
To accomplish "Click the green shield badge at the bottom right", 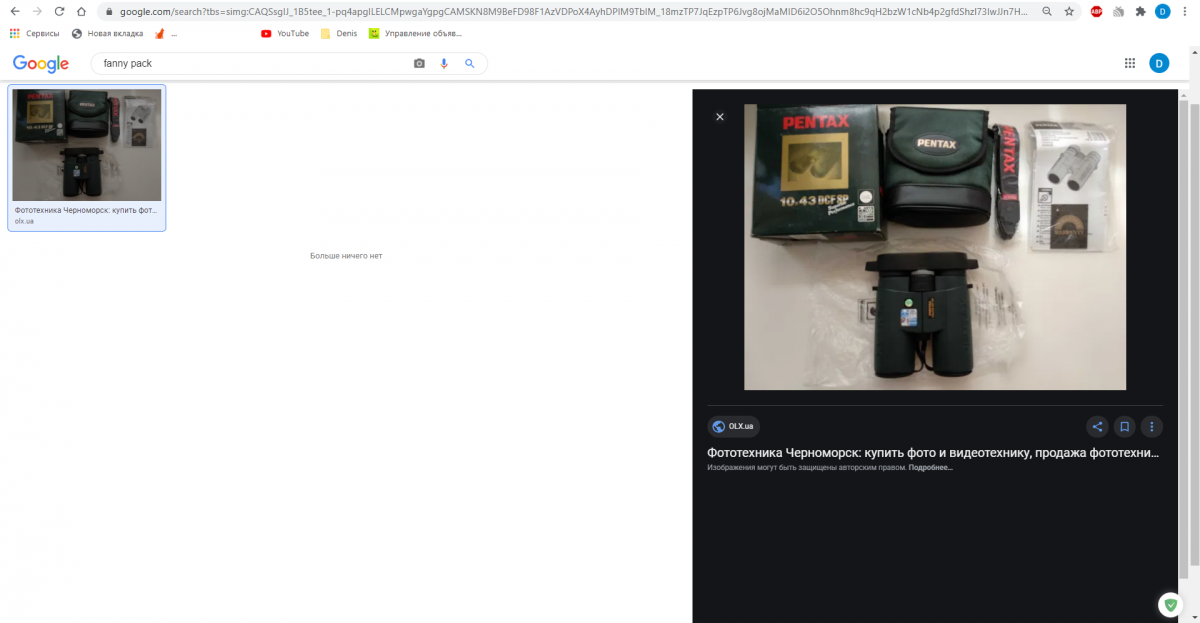I will (1171, 605).
